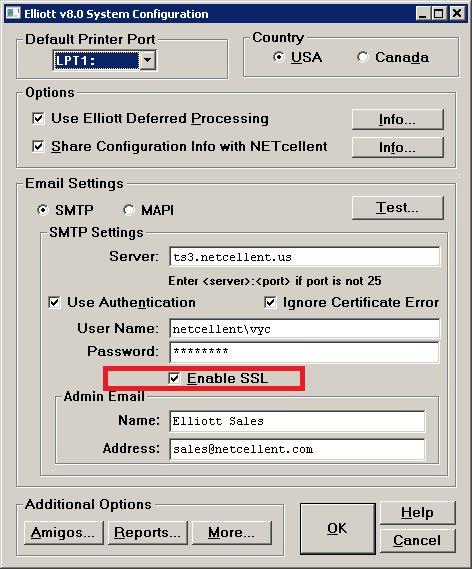Open the Default Printer Port dropdown arrow
Screen dimensions: 472x569
[x=147, y=60]
